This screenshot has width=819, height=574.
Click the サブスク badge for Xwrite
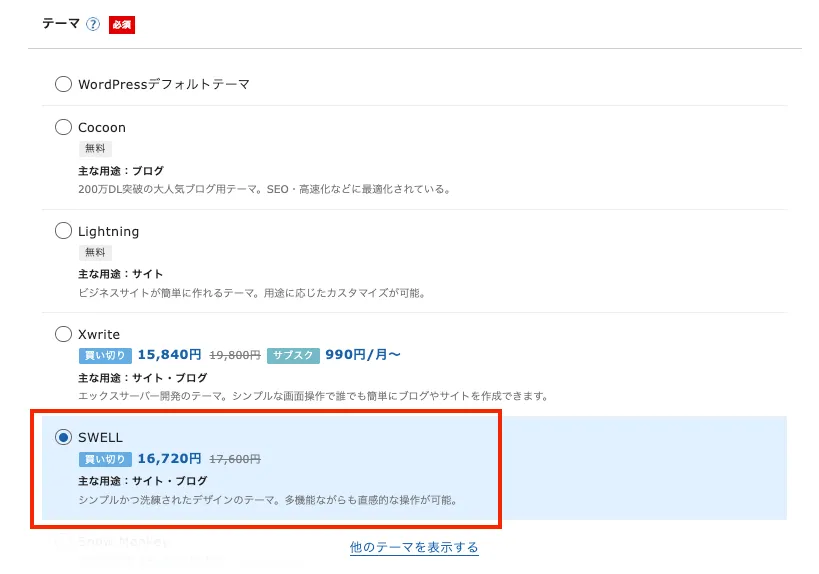(x=293, y=355)
